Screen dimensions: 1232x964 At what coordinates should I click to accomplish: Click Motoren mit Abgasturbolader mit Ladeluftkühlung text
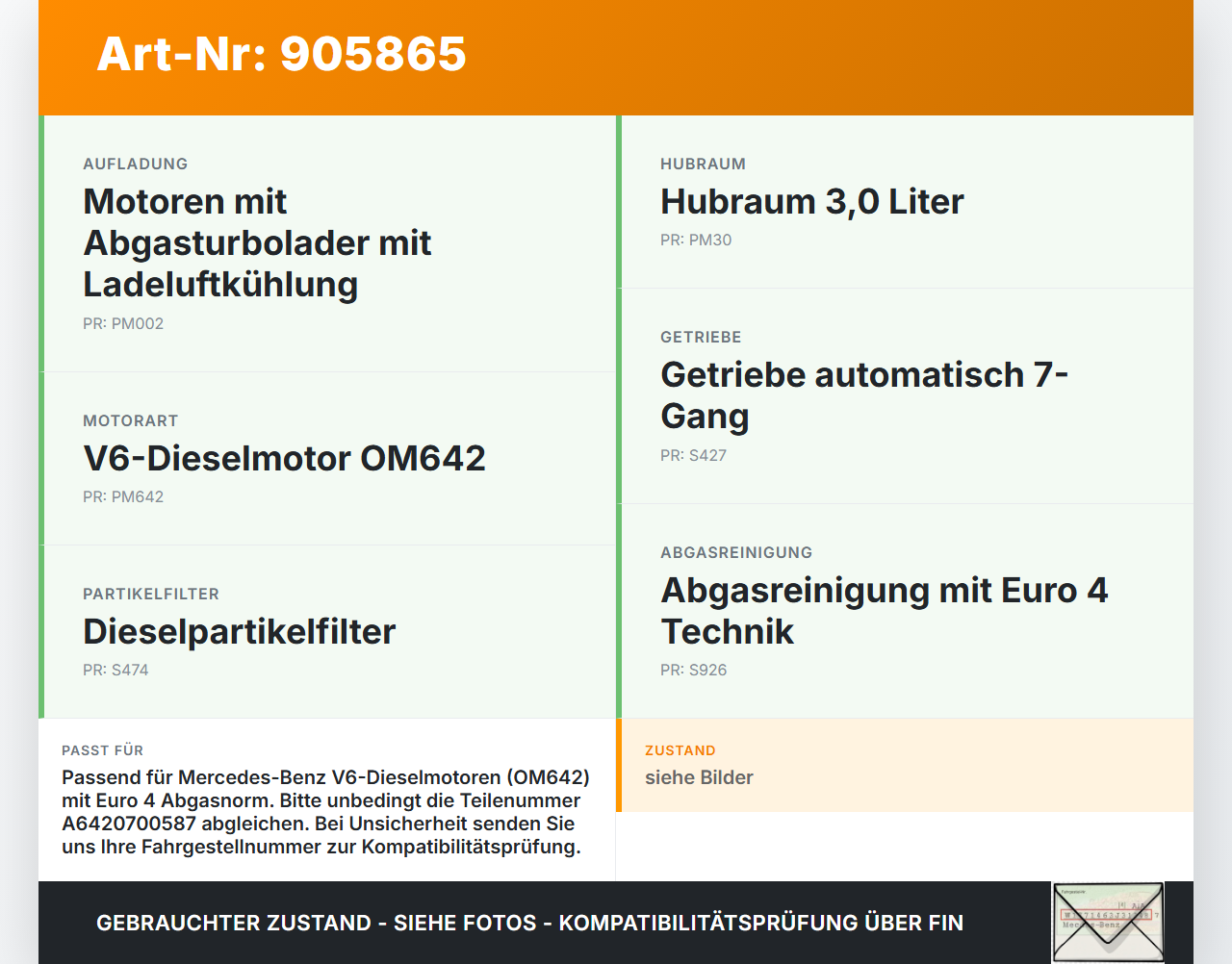[x=257, y=242]
